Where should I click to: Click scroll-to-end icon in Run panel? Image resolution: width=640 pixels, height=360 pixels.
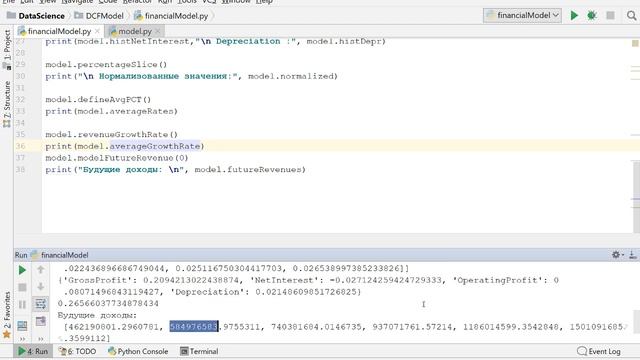tap(40, 321)
